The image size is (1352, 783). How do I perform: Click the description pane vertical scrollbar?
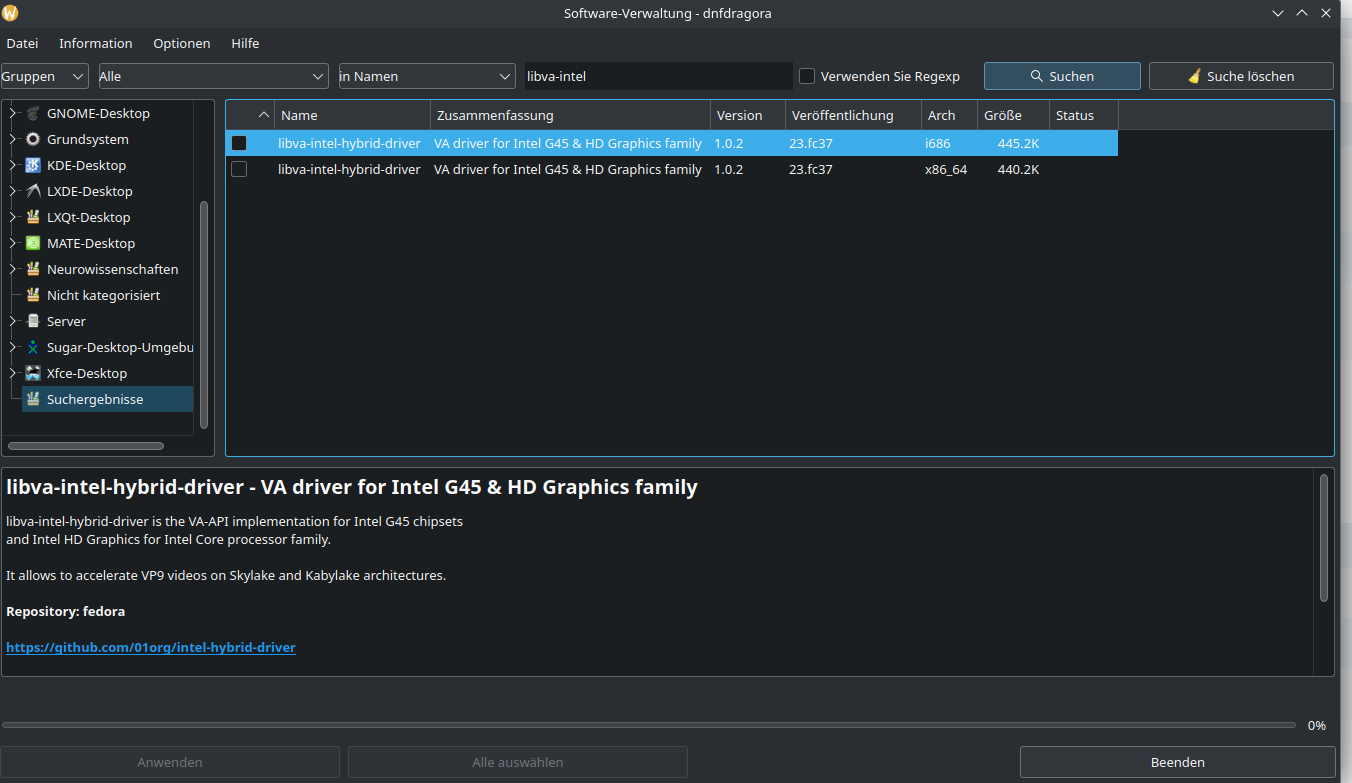(x=1324, y=538)
